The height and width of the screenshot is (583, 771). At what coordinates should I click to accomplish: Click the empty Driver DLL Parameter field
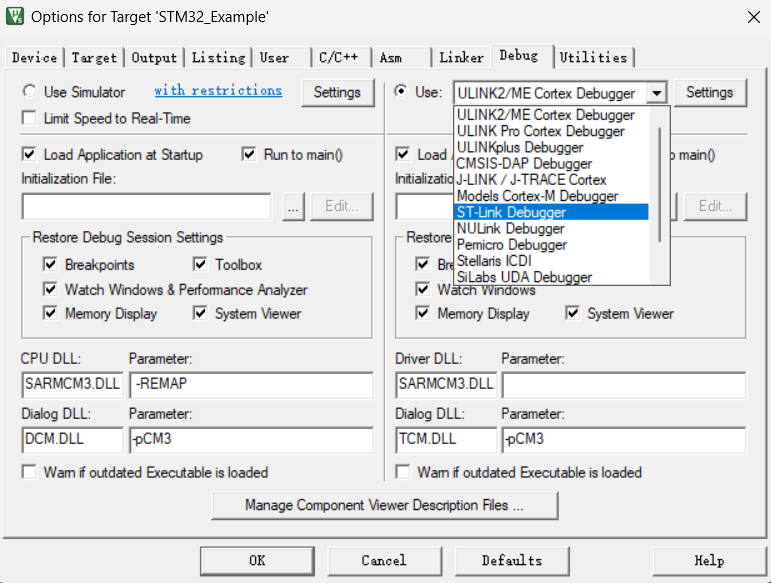pos(624,384)
